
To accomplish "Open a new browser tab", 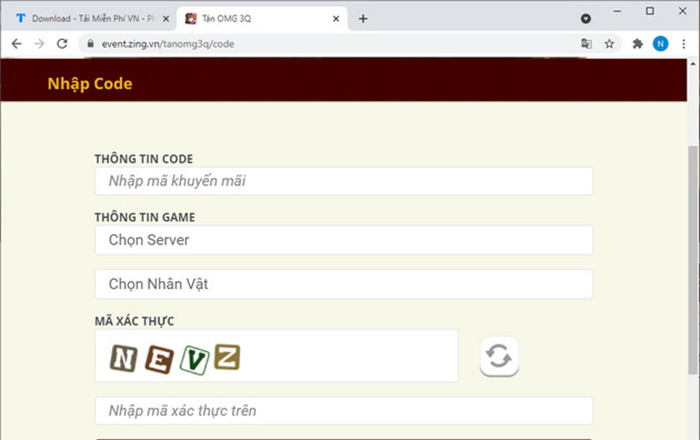I will click(x=363, y=19).
